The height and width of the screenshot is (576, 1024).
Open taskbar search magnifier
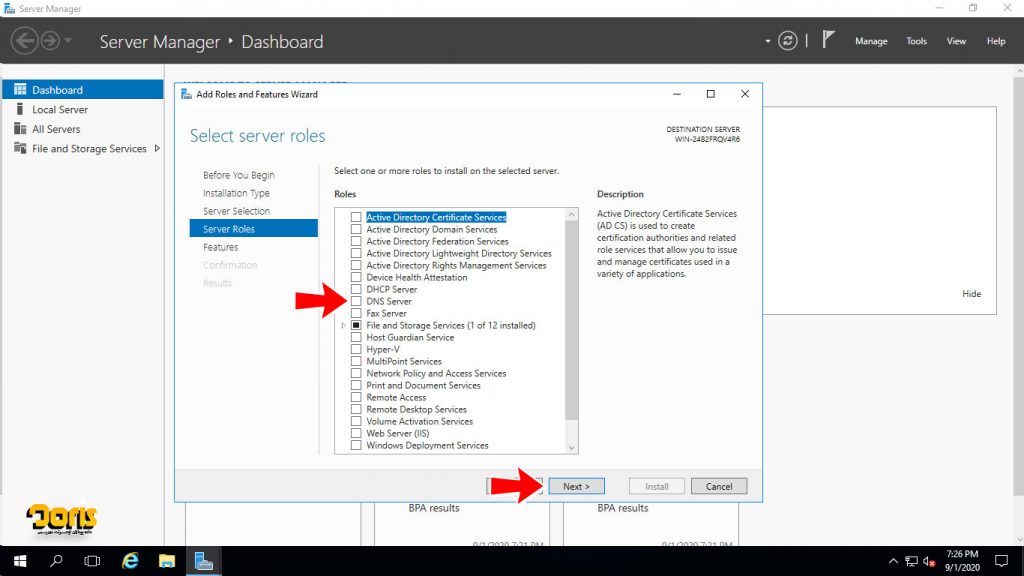coord(56,561)
